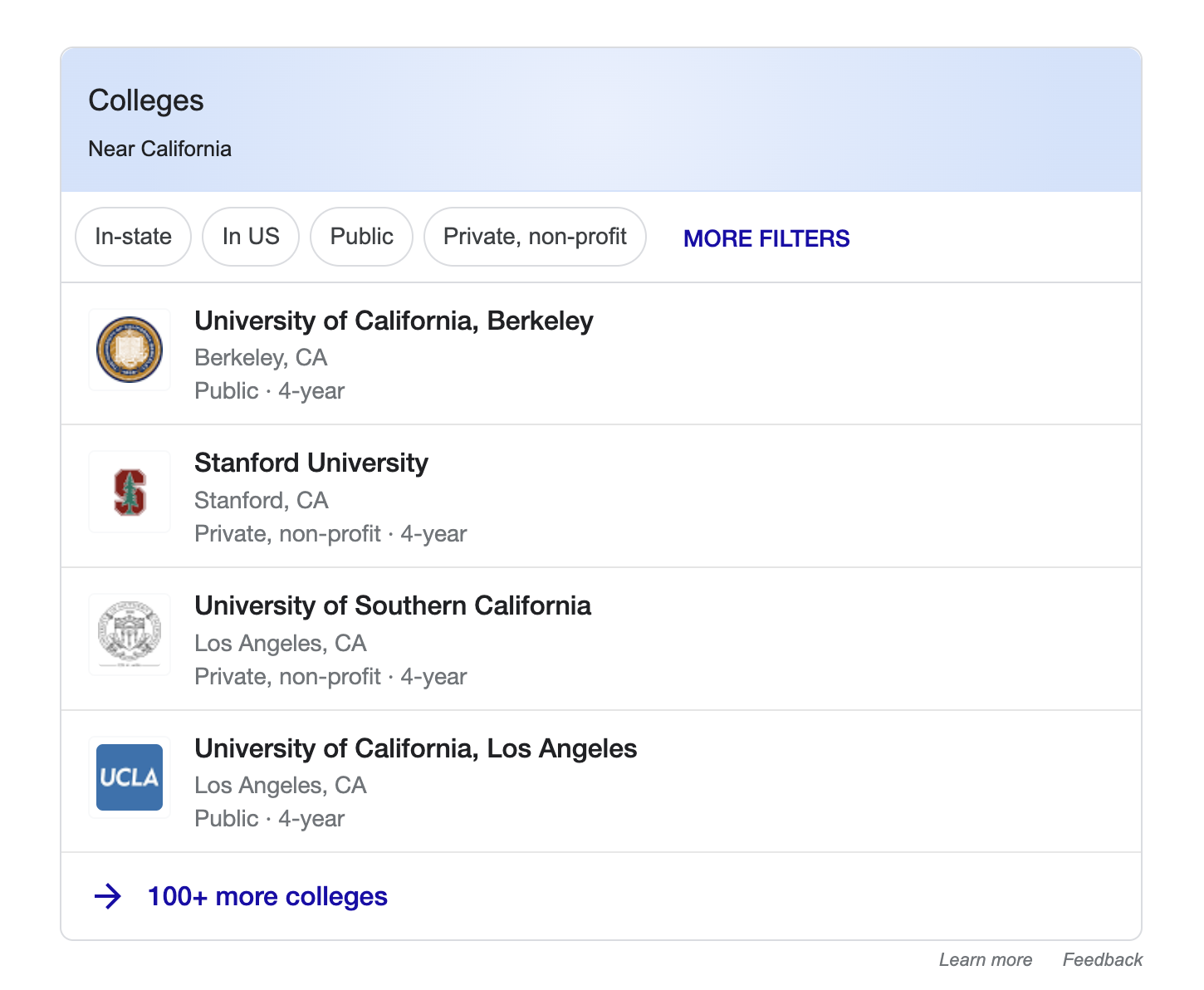Click the arrow beside 100+ more colleges
Image resolution: width=1204 pixels, height=990 pixels.
pos(108,896)
